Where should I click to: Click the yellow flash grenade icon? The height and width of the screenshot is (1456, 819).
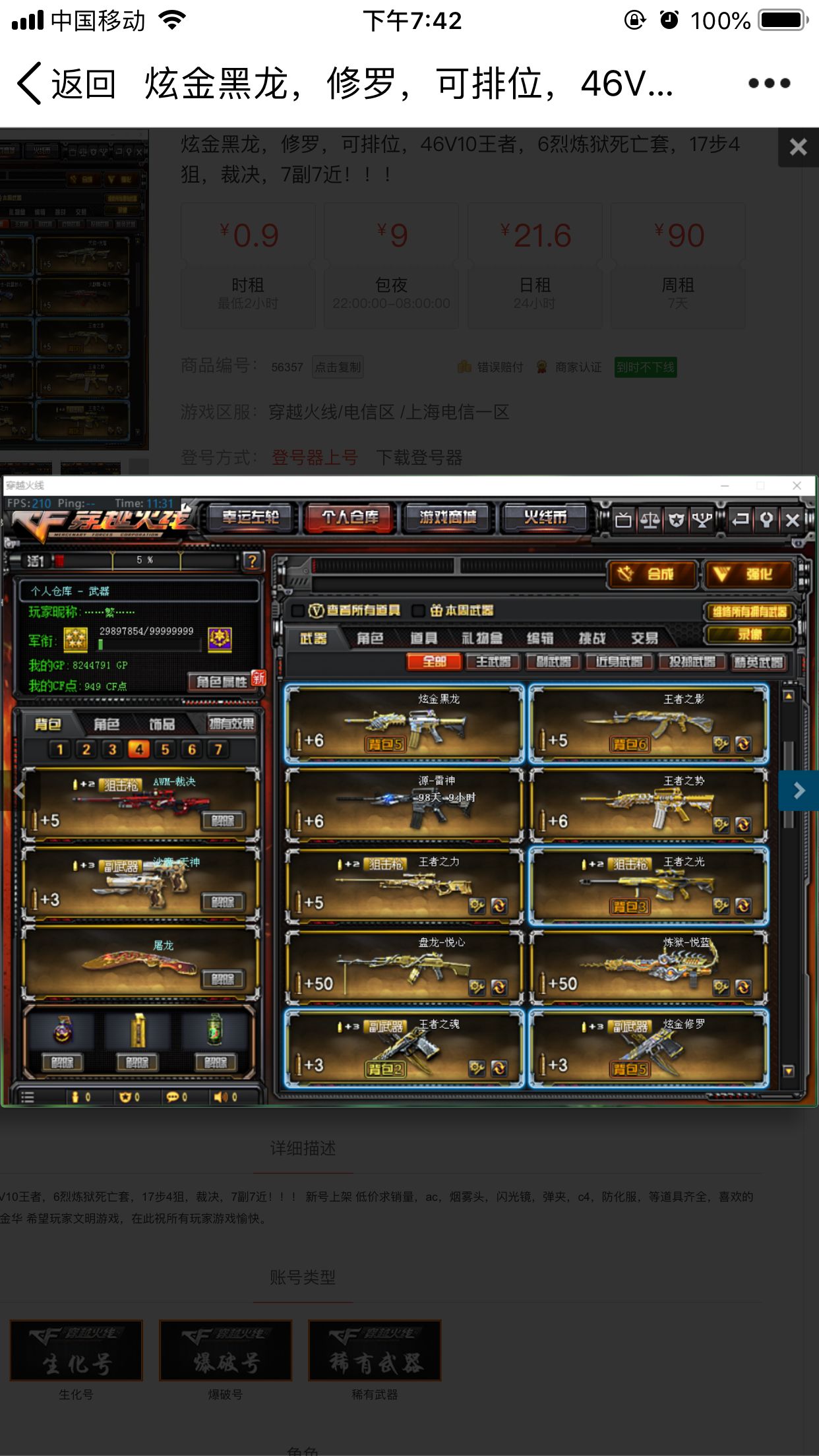click(138, 1030)
